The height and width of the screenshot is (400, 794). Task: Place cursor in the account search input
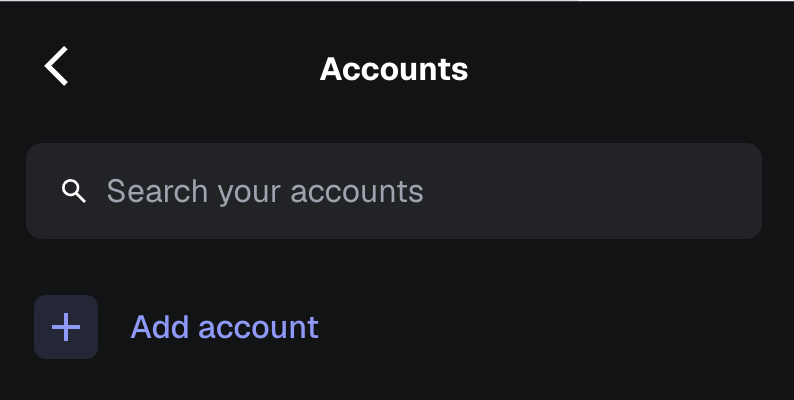394,191
